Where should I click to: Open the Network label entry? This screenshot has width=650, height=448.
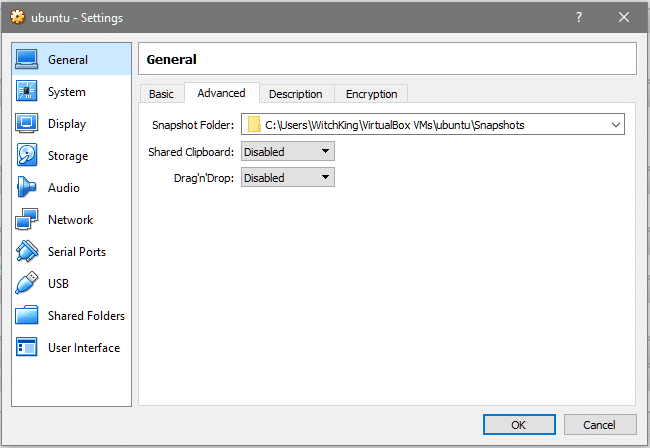pos(70,220)
